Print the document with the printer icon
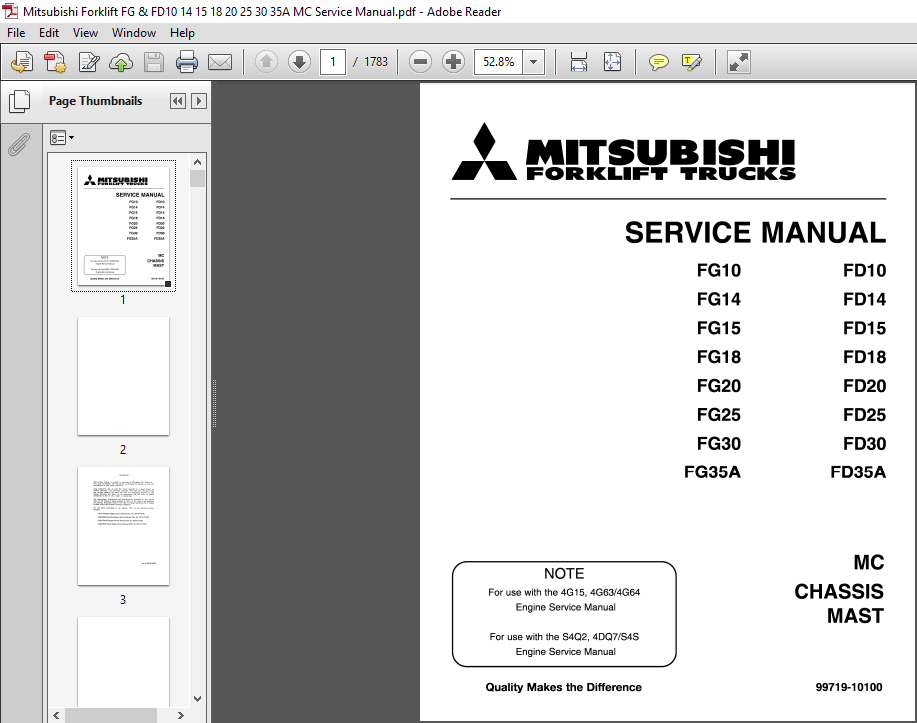Screen dimensions: 917x723 coord(187,62)
